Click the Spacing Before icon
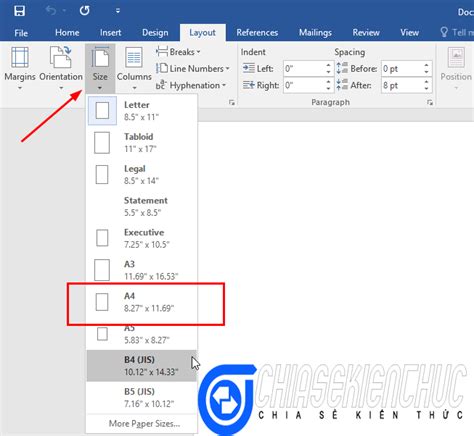 pos(342,68)
